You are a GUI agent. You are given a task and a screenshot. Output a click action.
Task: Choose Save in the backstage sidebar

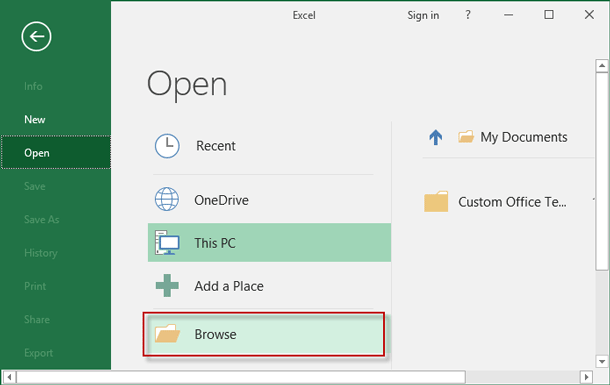click(x=35, y=186)
